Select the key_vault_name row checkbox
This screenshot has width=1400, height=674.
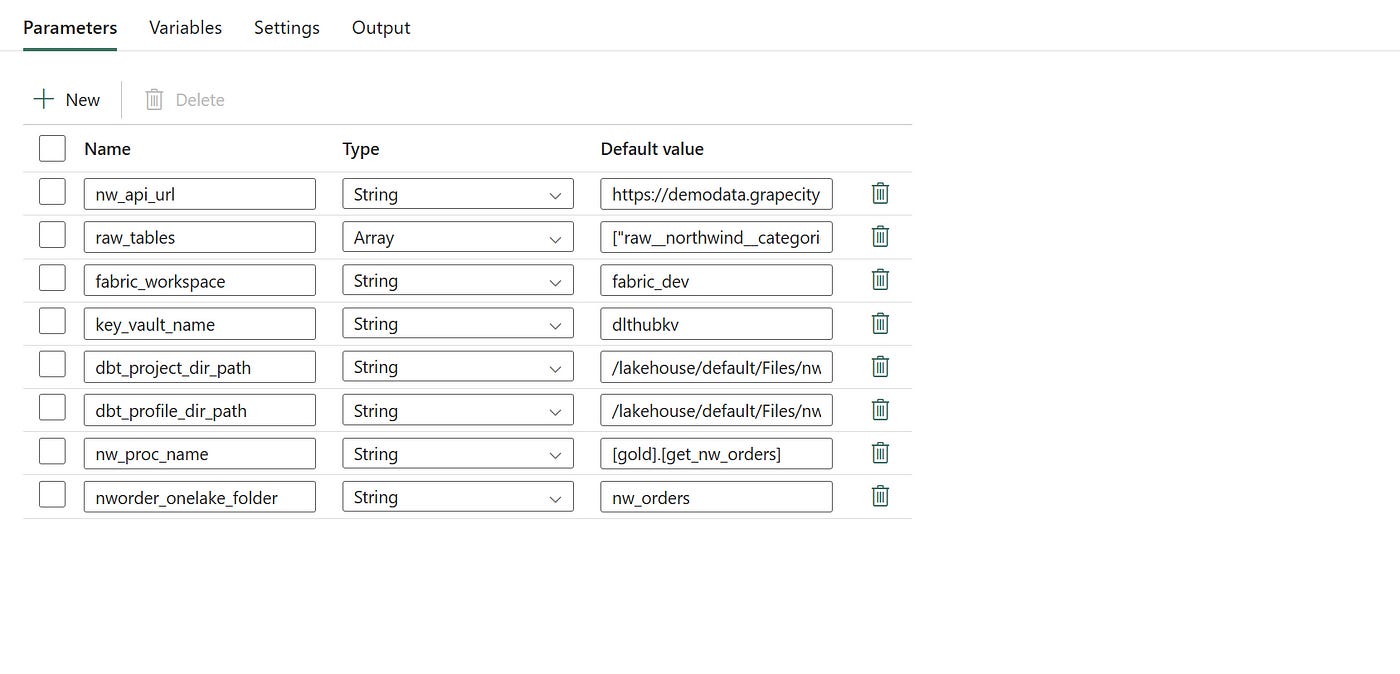52,322
